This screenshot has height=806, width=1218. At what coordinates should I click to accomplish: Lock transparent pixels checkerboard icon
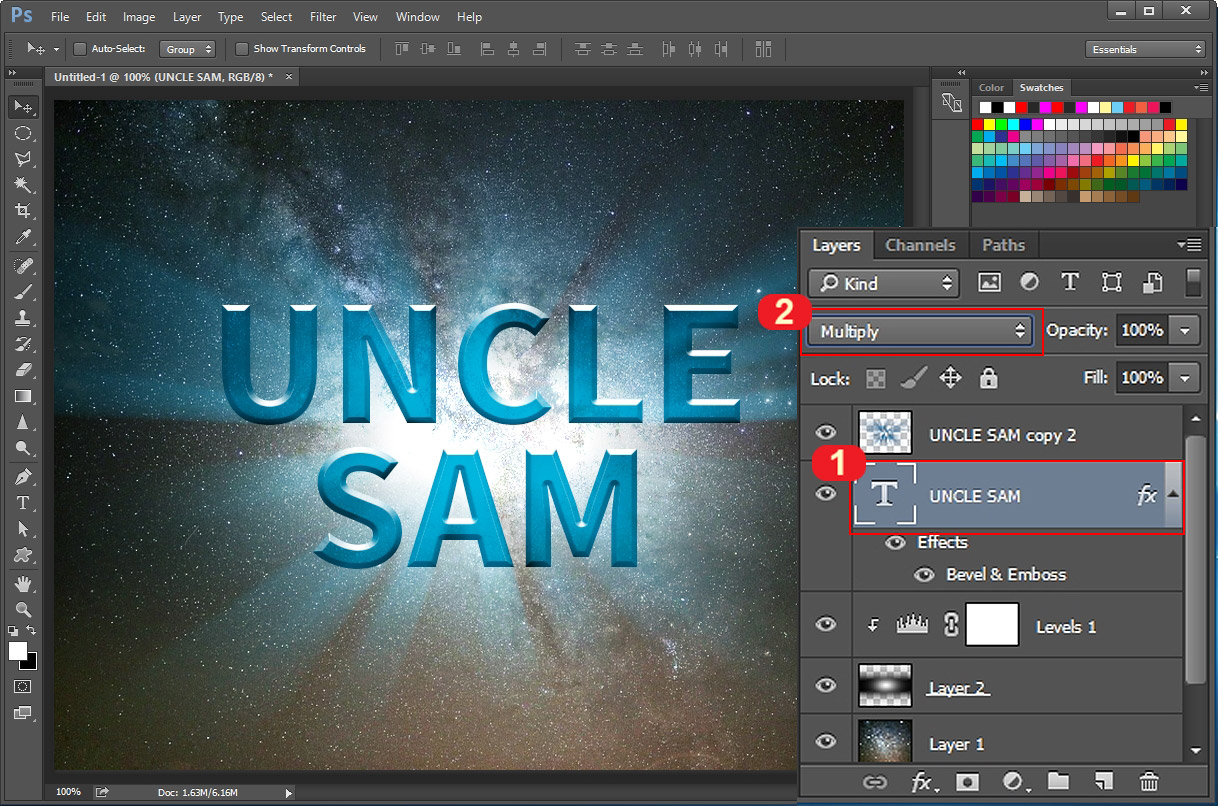point(875,379)
